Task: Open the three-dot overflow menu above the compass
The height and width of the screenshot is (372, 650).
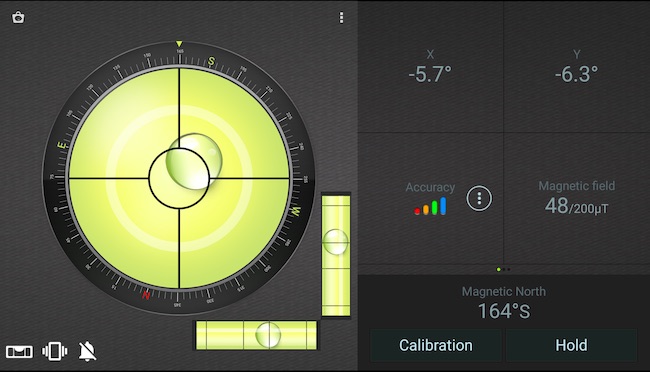Action: tap(341, 17)
